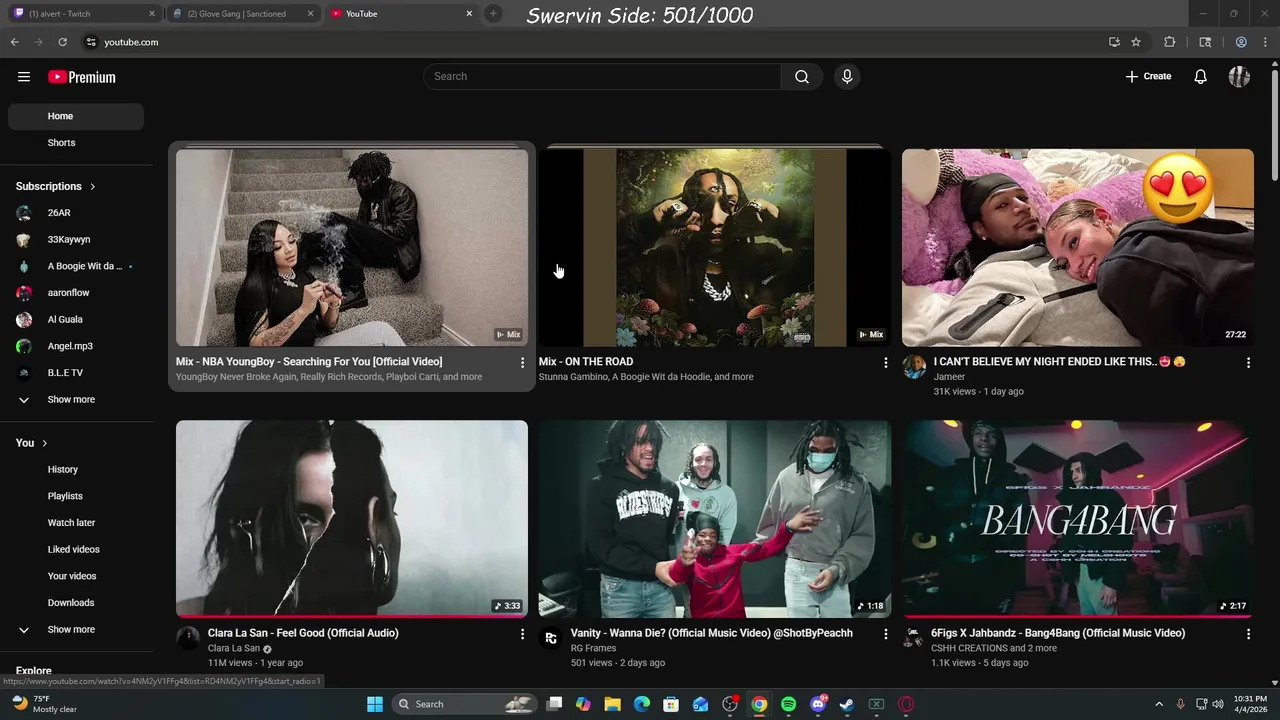Open Chrome extensions puzzle icon
The height and width of the screenshot is (720, 1280).
point(1170,42)
